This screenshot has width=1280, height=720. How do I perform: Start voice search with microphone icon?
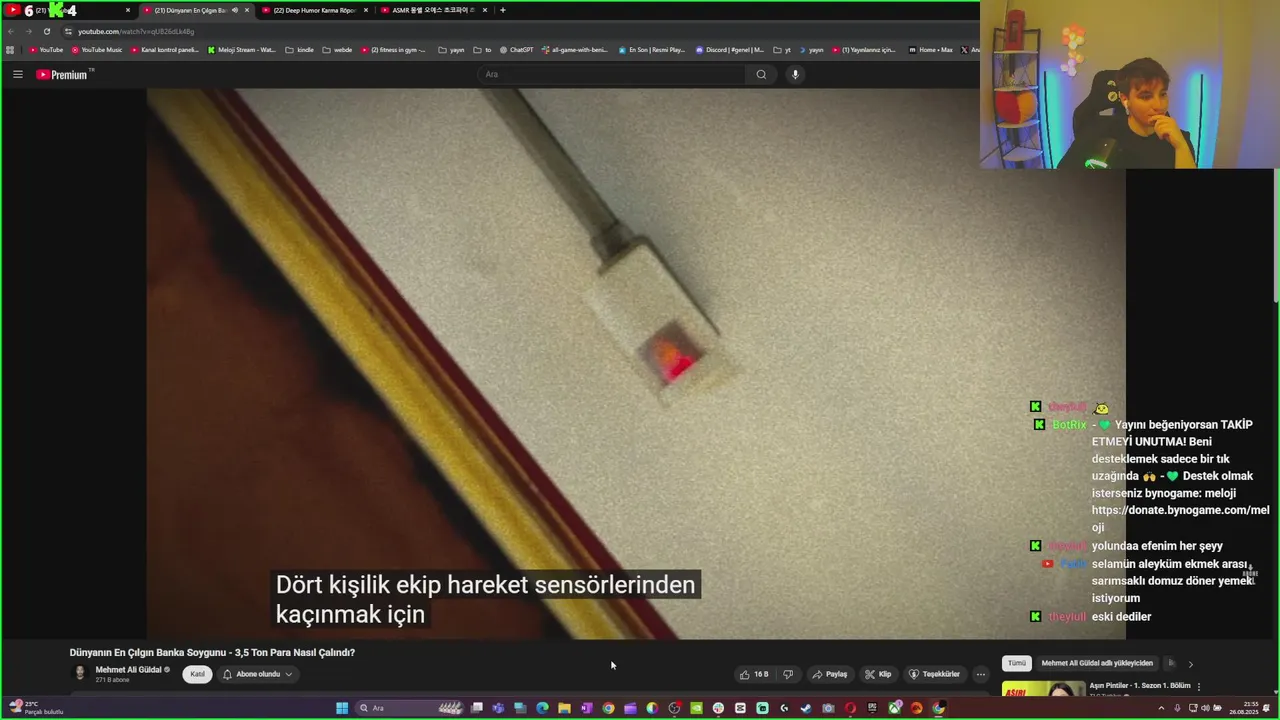[795, 74]
